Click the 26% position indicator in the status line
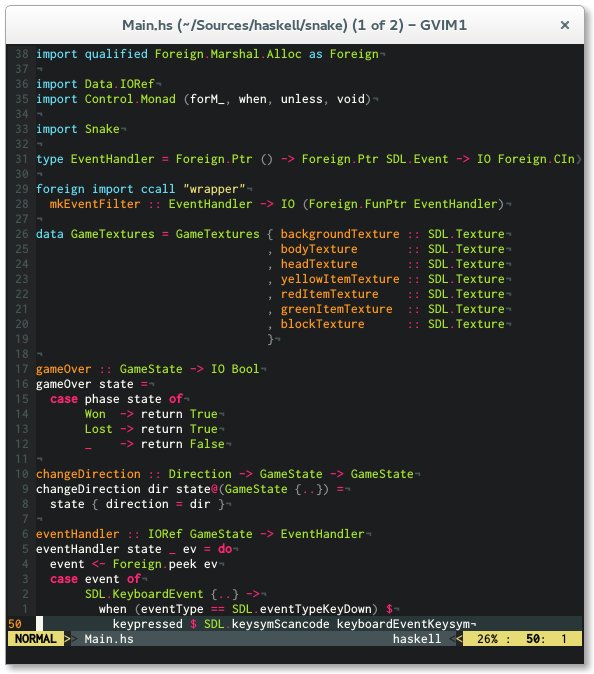The width and height of the screenshot is (594, 674). [x=487, y=639]
